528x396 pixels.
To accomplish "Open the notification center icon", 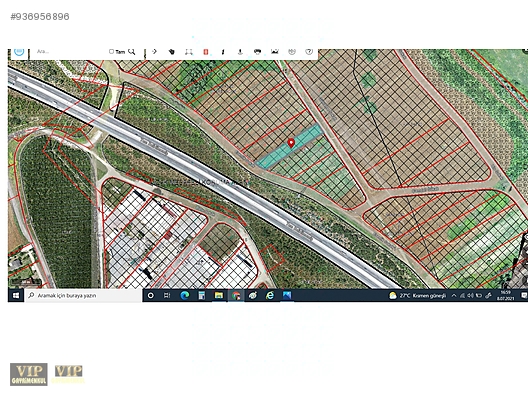I will pos(524,295).
